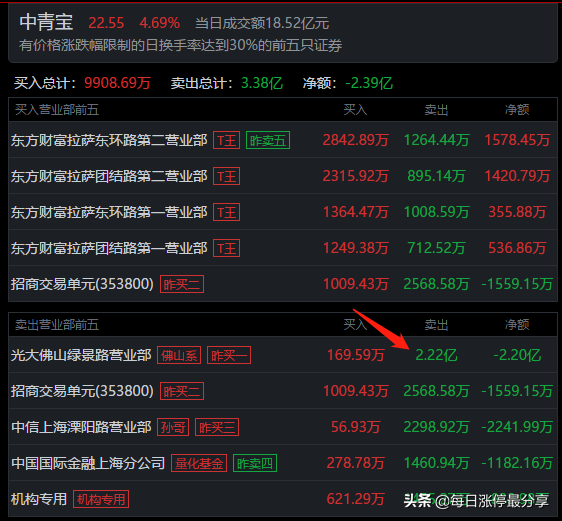The width and height of the screenshot is (562, 521).
Task: Click sell amount 1008.59万
Action: pos(436,212)
